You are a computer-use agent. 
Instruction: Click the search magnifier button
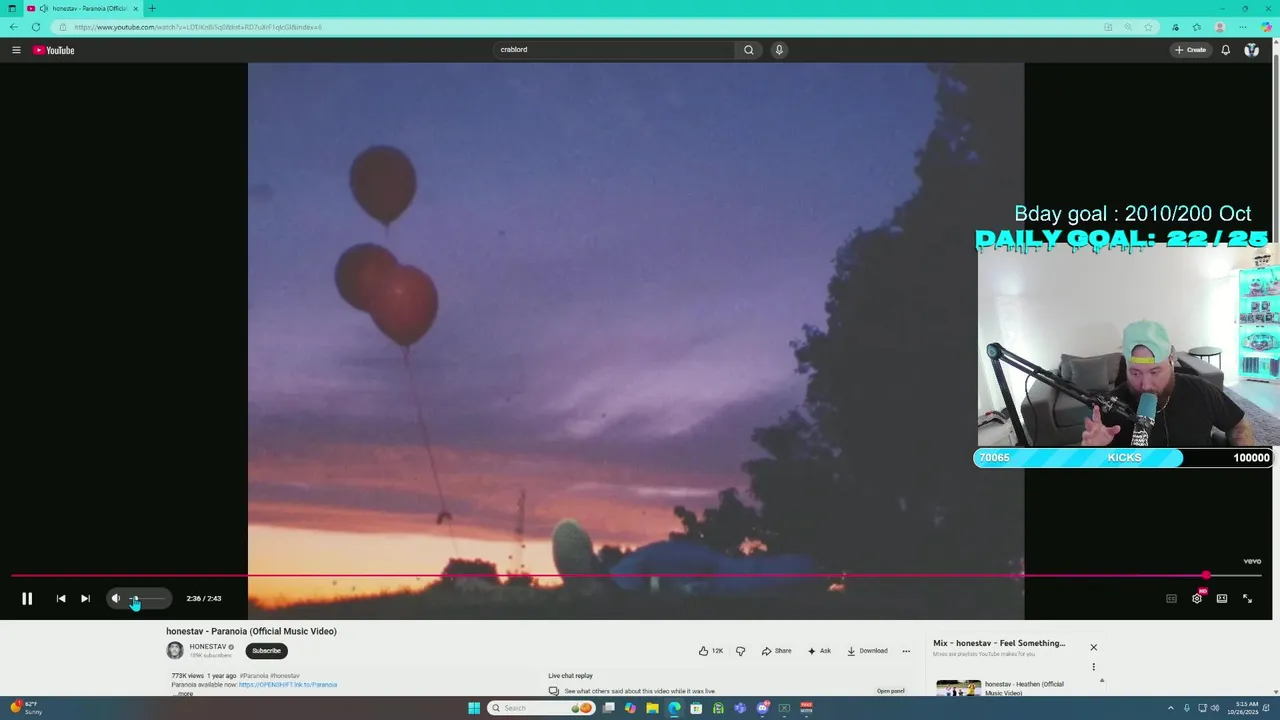pos(748,50)
